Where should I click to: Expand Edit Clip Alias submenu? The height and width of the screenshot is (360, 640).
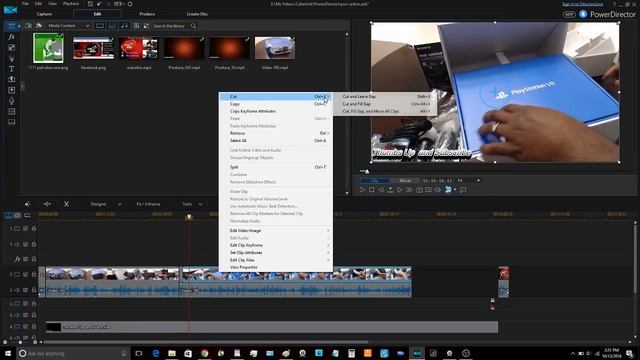tap(276, 260)
